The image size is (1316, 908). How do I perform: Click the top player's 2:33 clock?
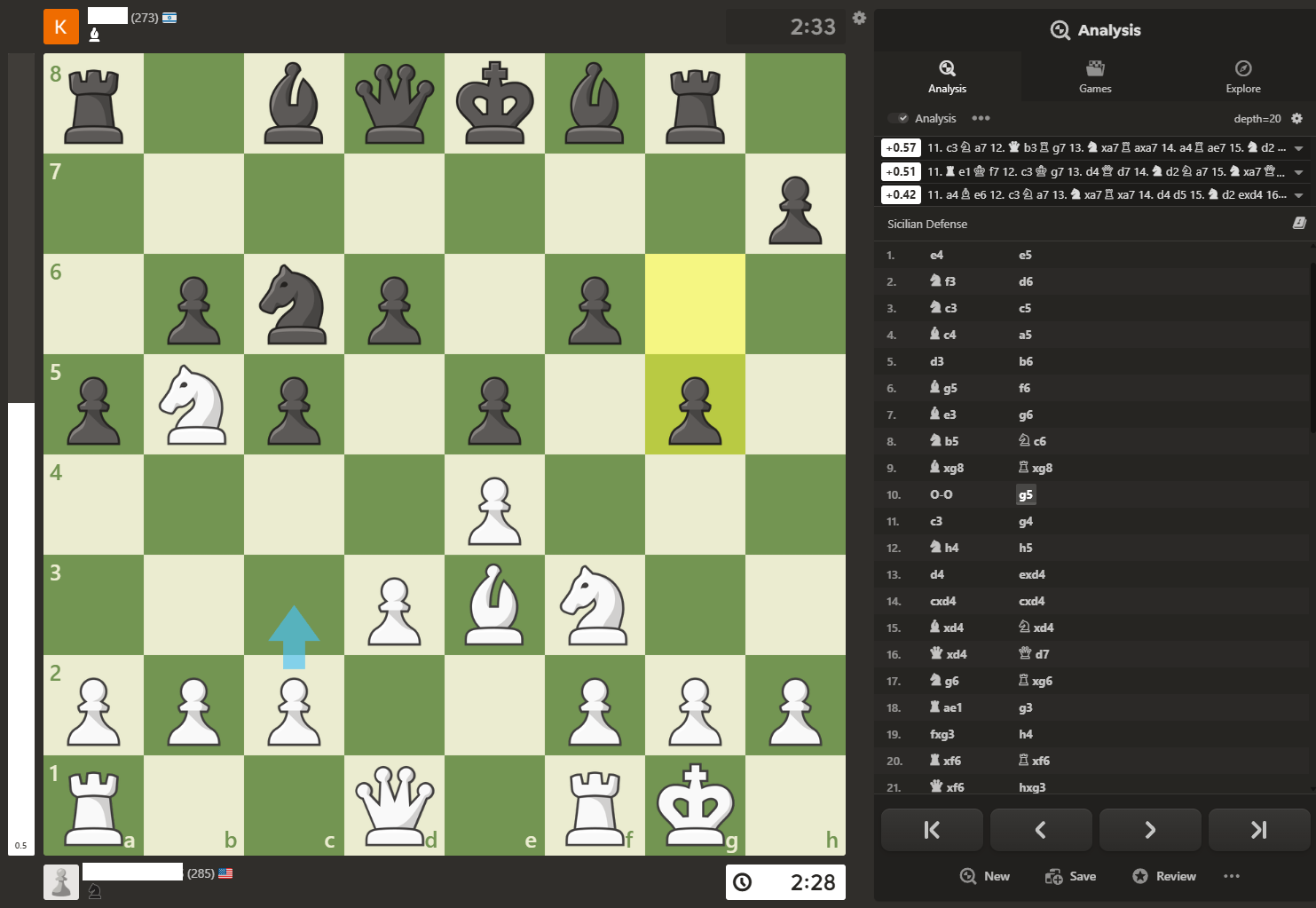[785, 27]
